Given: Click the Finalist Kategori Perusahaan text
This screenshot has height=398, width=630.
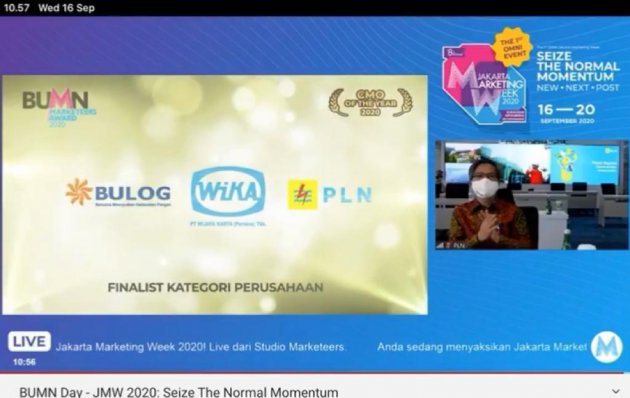Looking at the screenshot, I should [215, 288].
